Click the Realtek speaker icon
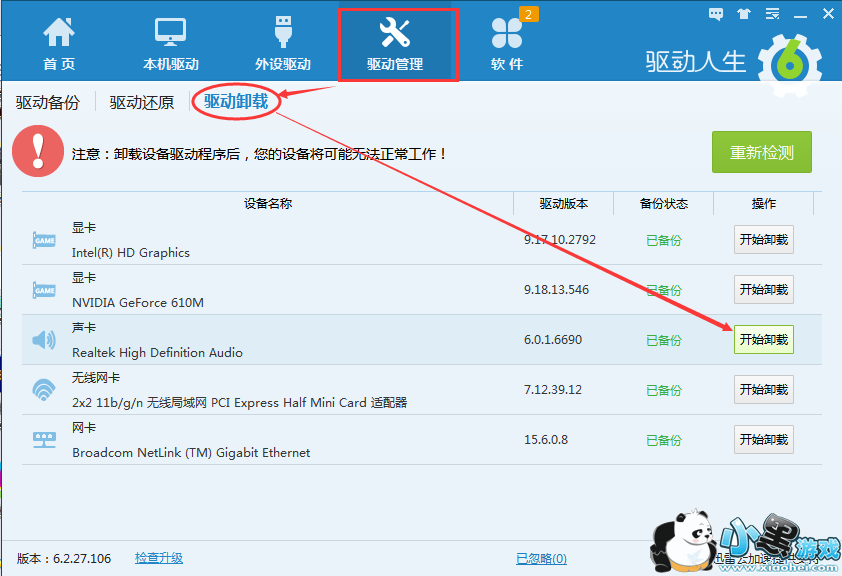The height and width of the screenshot is (576, 842). coord(44,340)
